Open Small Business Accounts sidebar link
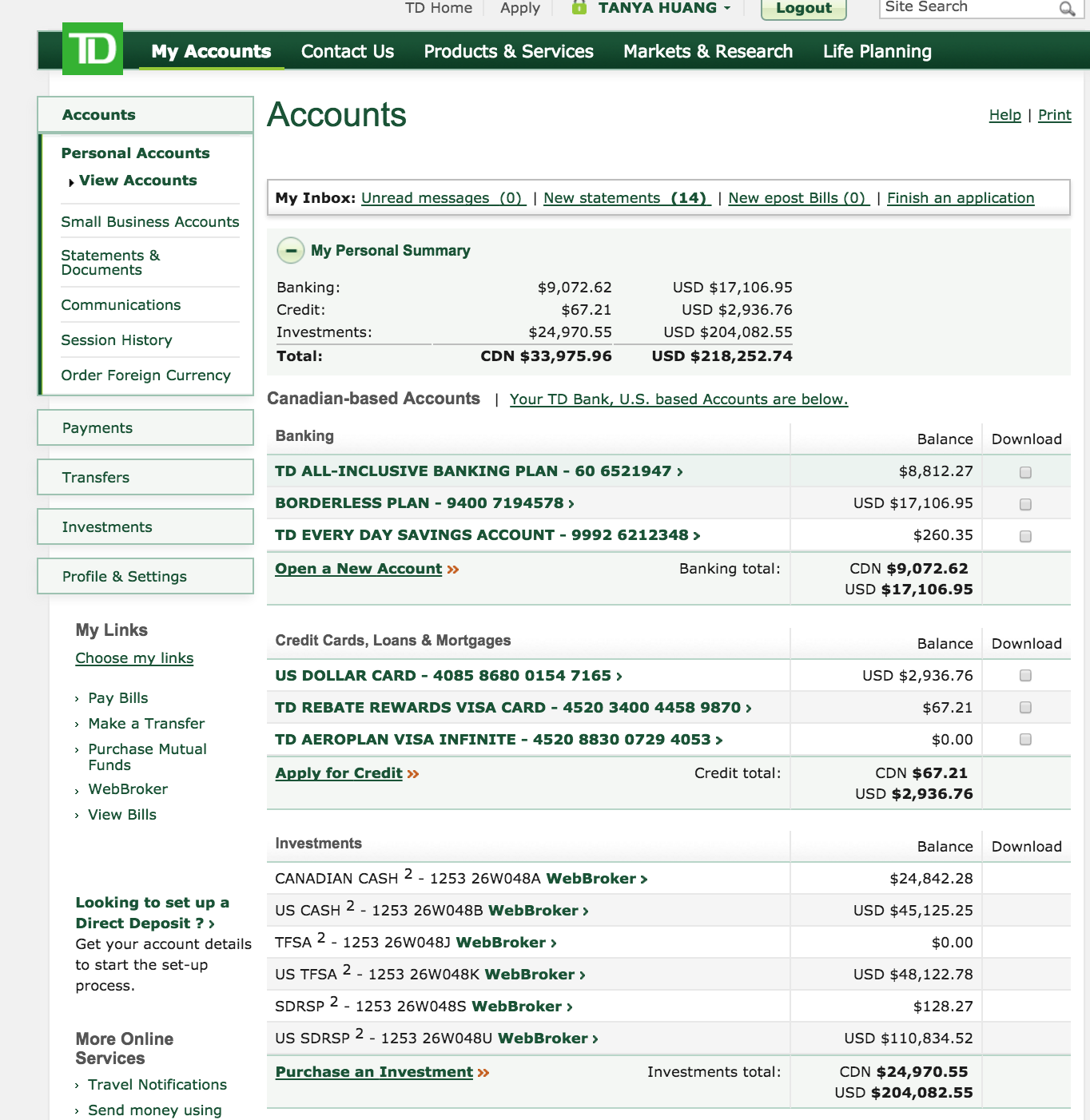The height and width of the screenshot is (1120, 1090). click(150, 222)
